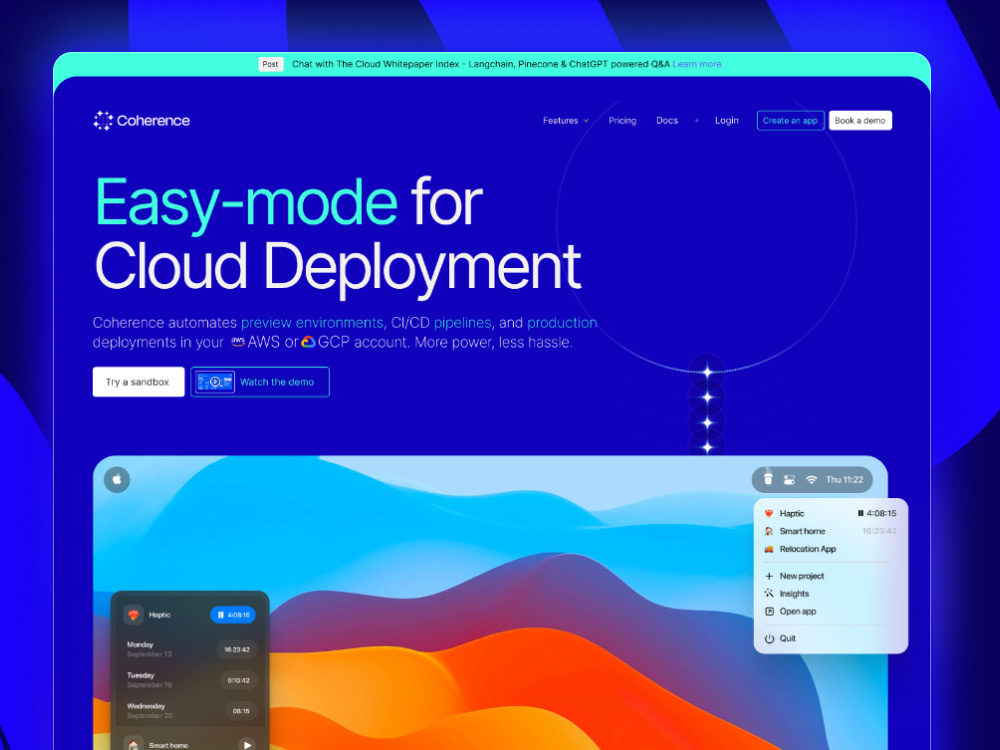
Task: Click the Thu 11:22 clock text
Action: pos(844,480)
